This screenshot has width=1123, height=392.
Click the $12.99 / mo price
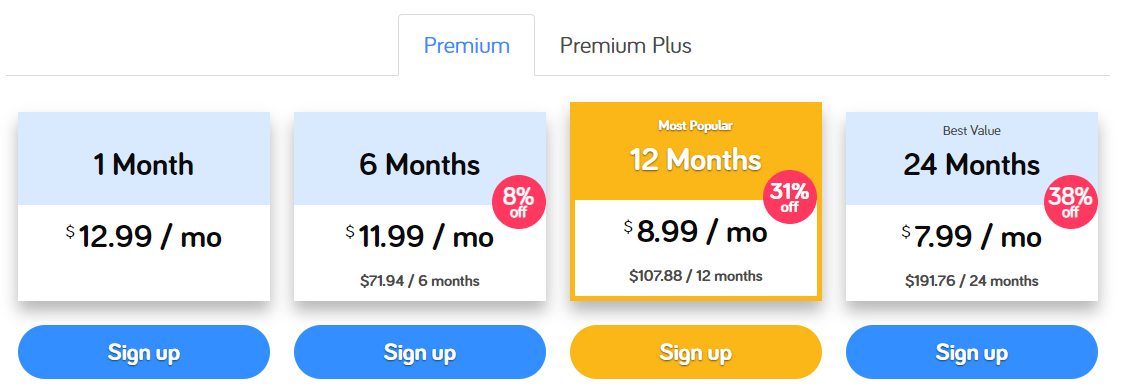click(144, 236)
